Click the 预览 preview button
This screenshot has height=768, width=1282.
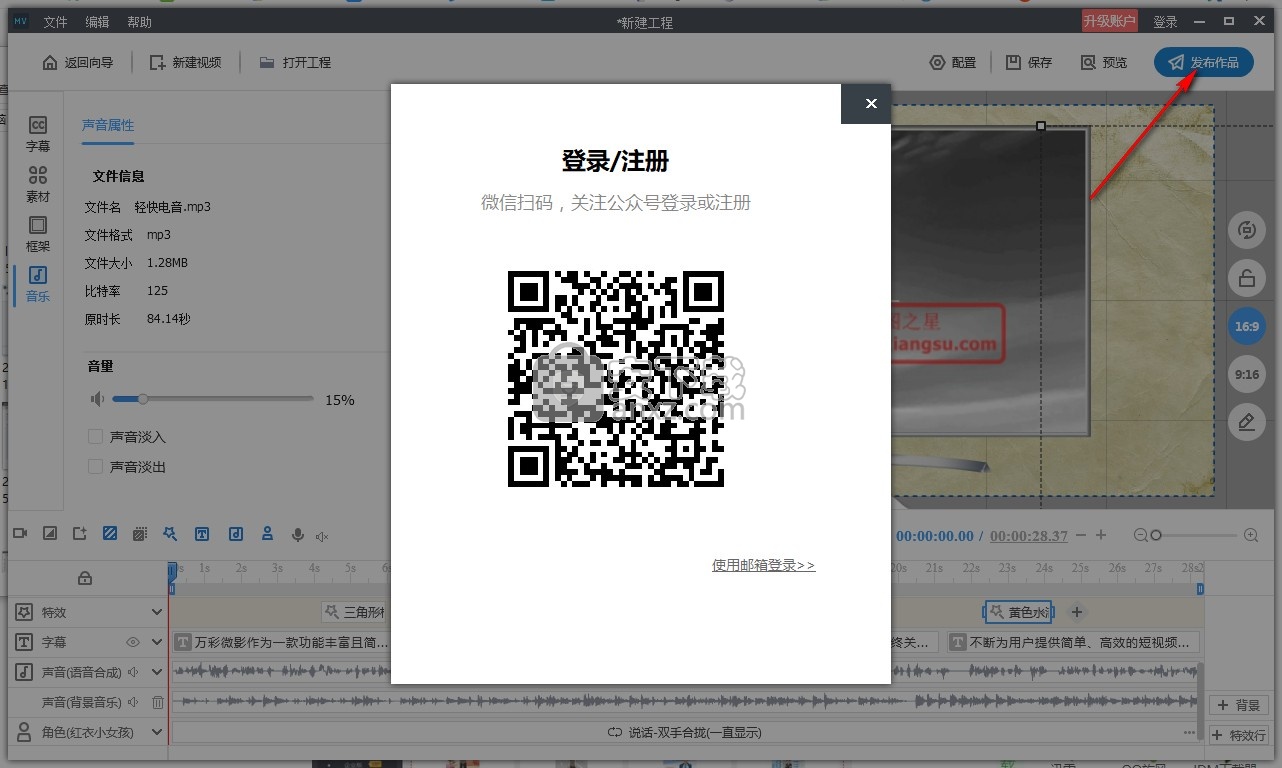1104,62
